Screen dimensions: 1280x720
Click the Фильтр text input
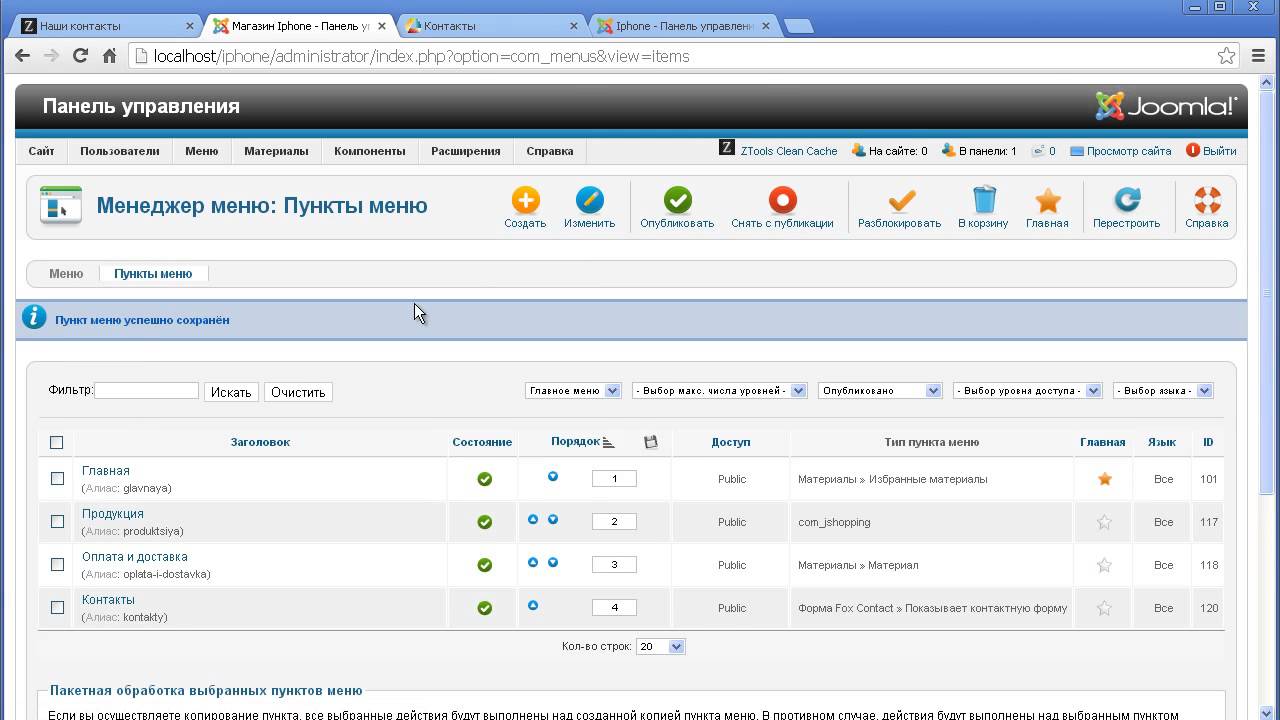coord(146,391)
